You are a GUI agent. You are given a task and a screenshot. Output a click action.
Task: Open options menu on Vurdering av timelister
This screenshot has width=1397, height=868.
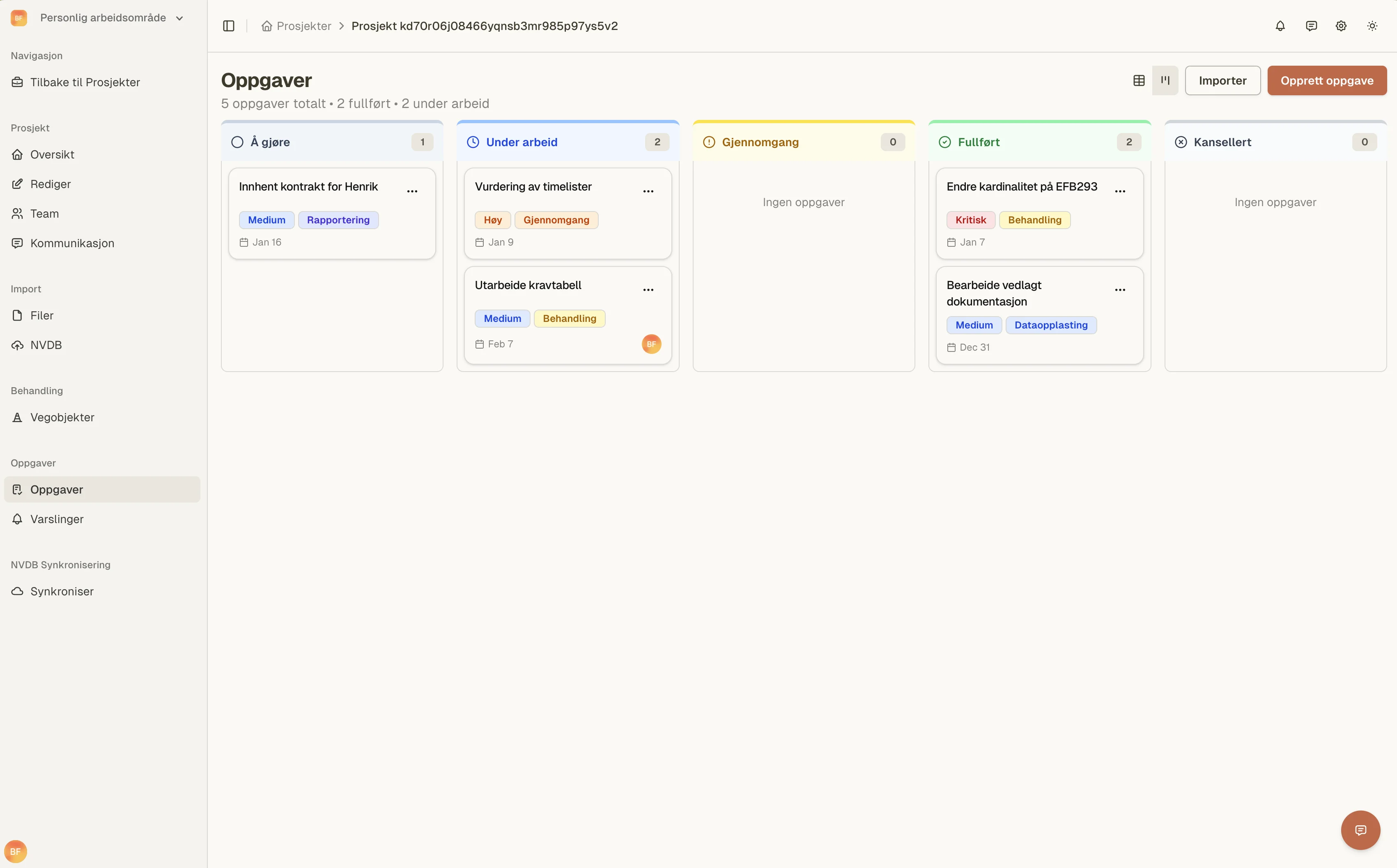[648, 191]
